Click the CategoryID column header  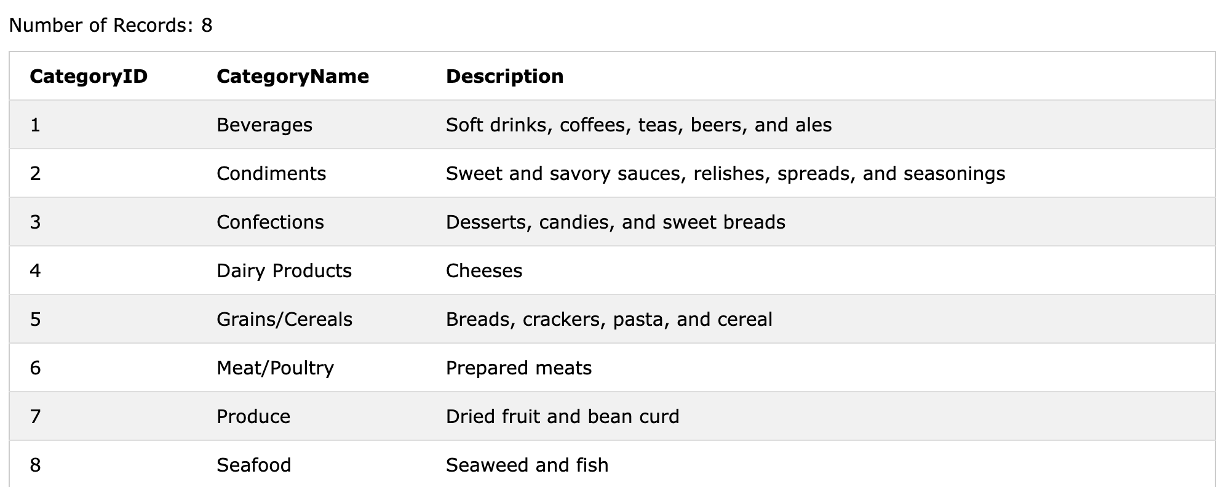88,77
